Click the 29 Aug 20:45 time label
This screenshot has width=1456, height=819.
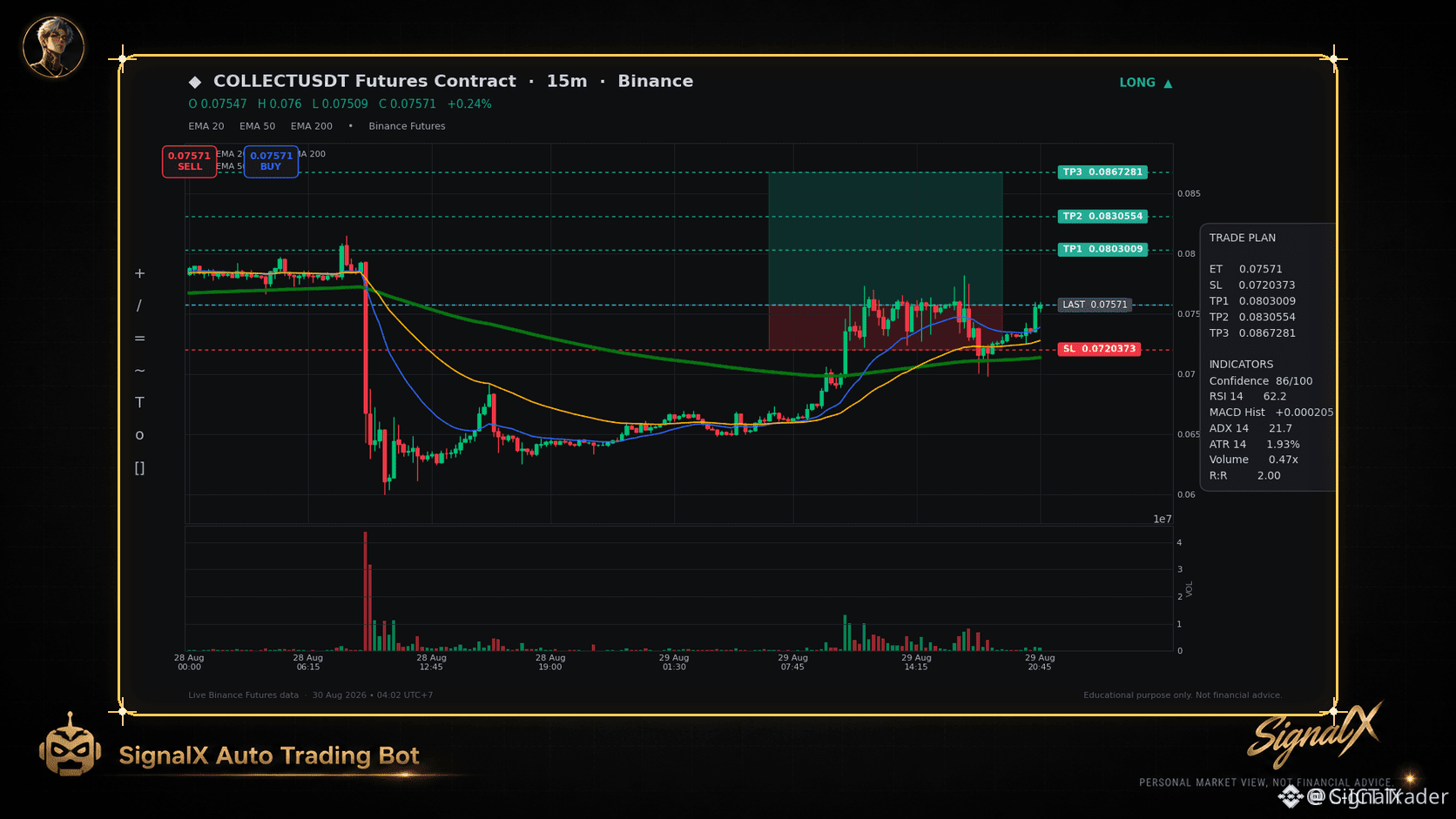1040,662
